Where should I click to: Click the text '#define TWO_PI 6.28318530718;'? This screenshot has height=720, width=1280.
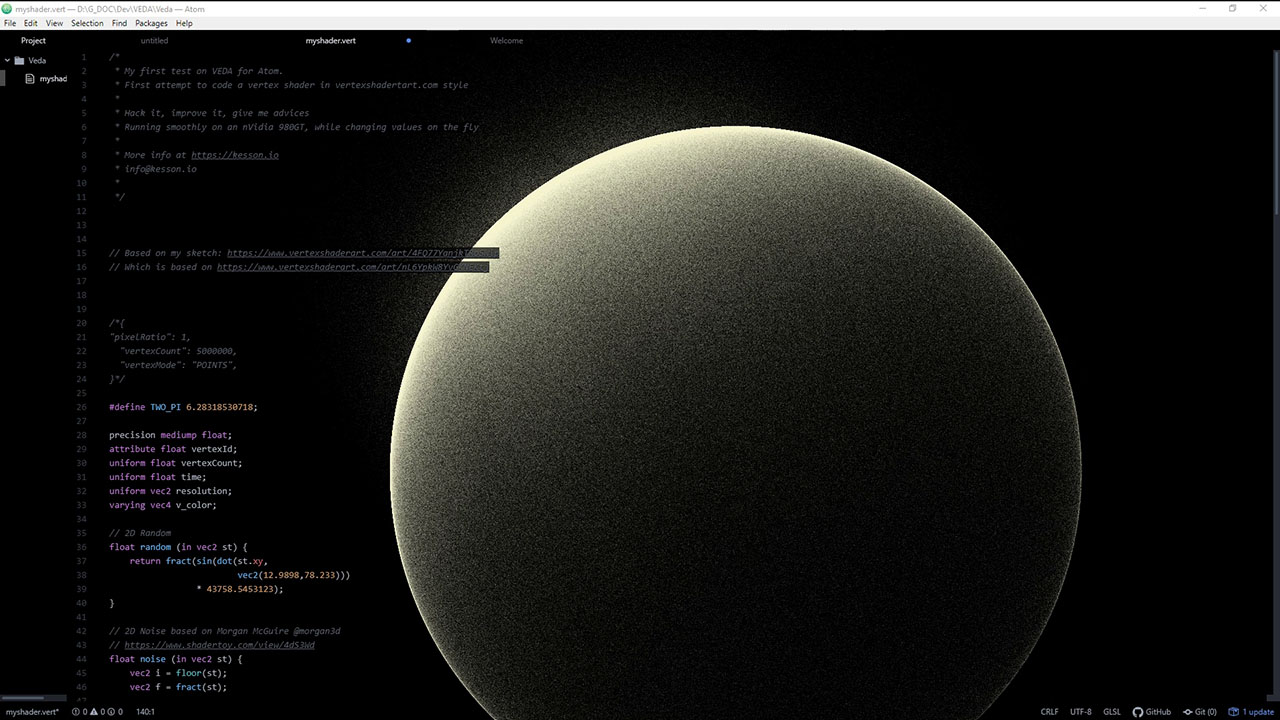pos(183,407)
